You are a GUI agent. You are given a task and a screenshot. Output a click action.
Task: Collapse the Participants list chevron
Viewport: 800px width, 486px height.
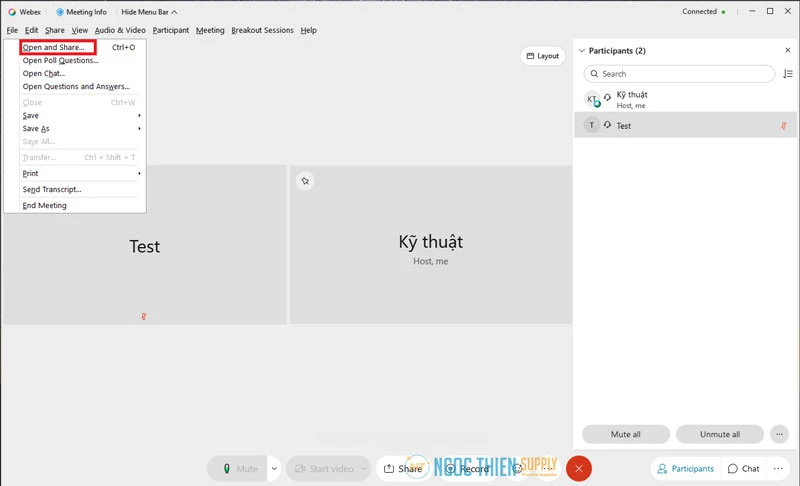pyautogui.click(x=582, y=51)
